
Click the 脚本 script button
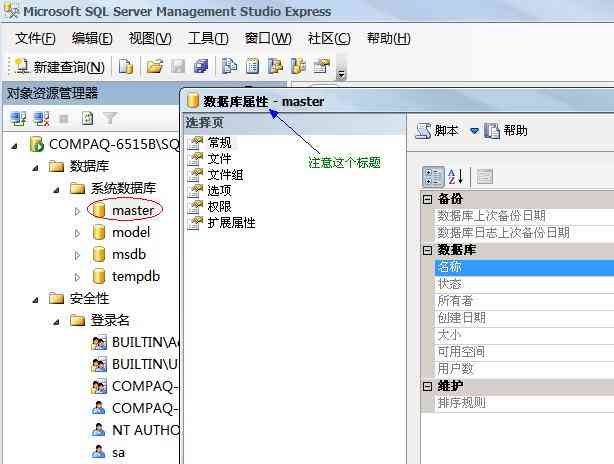(x=437, y=131)
